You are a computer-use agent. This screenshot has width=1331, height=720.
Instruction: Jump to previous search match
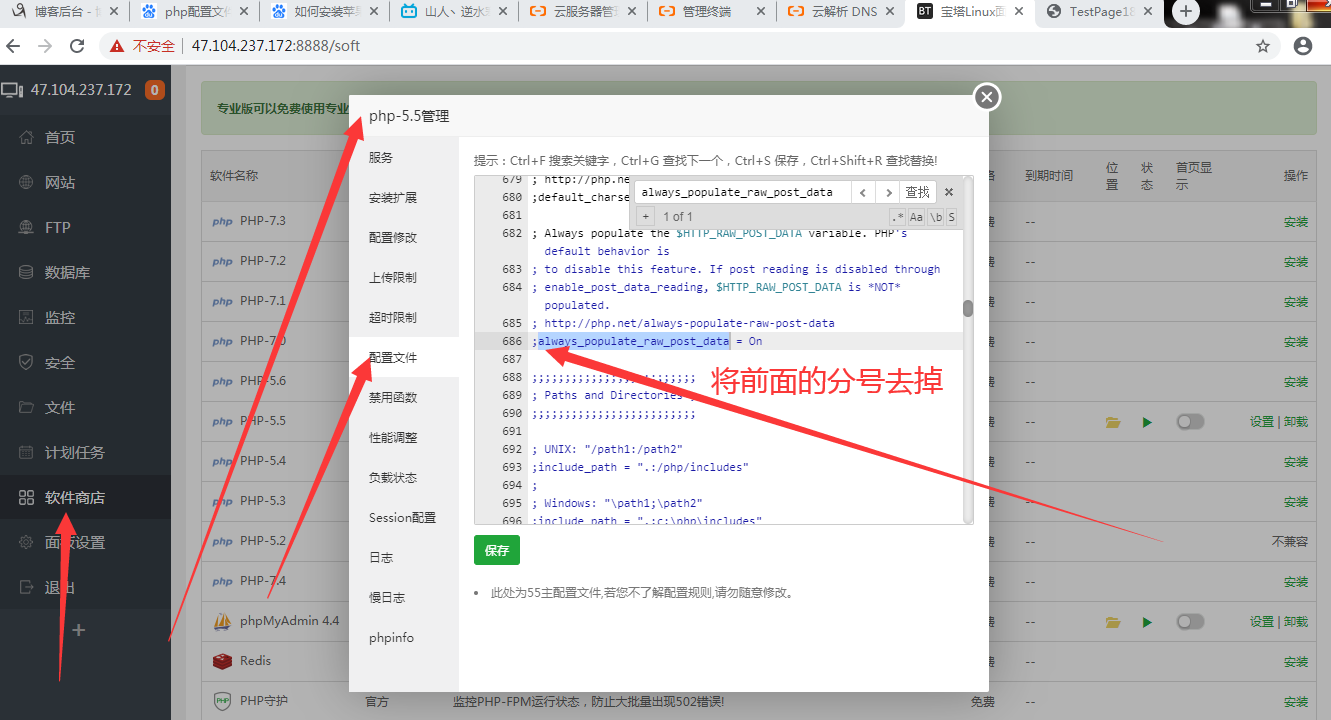pos(863,192)
